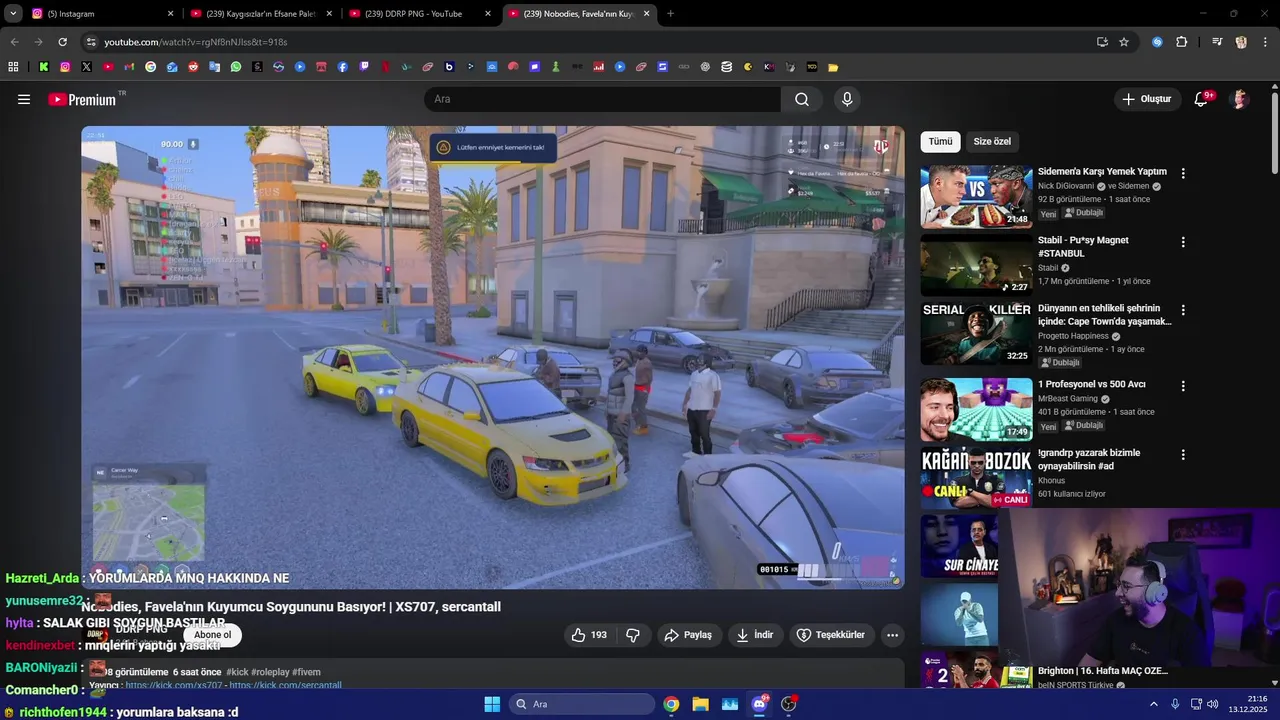Open Chrome extensions puzzle icon

[x=1181, y=42]
